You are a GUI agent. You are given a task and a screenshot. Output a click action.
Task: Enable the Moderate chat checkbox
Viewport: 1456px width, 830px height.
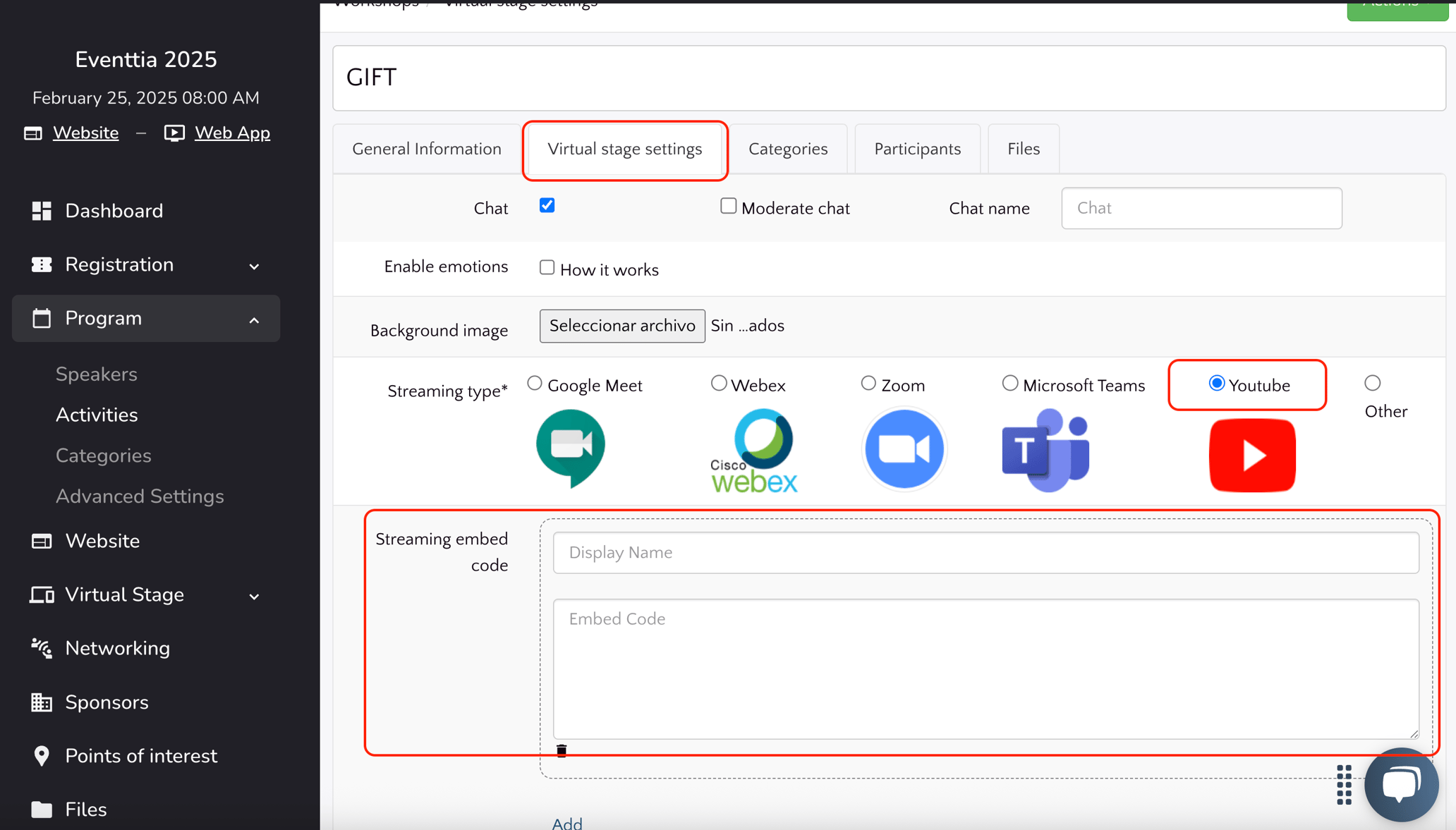coord(728,206)
